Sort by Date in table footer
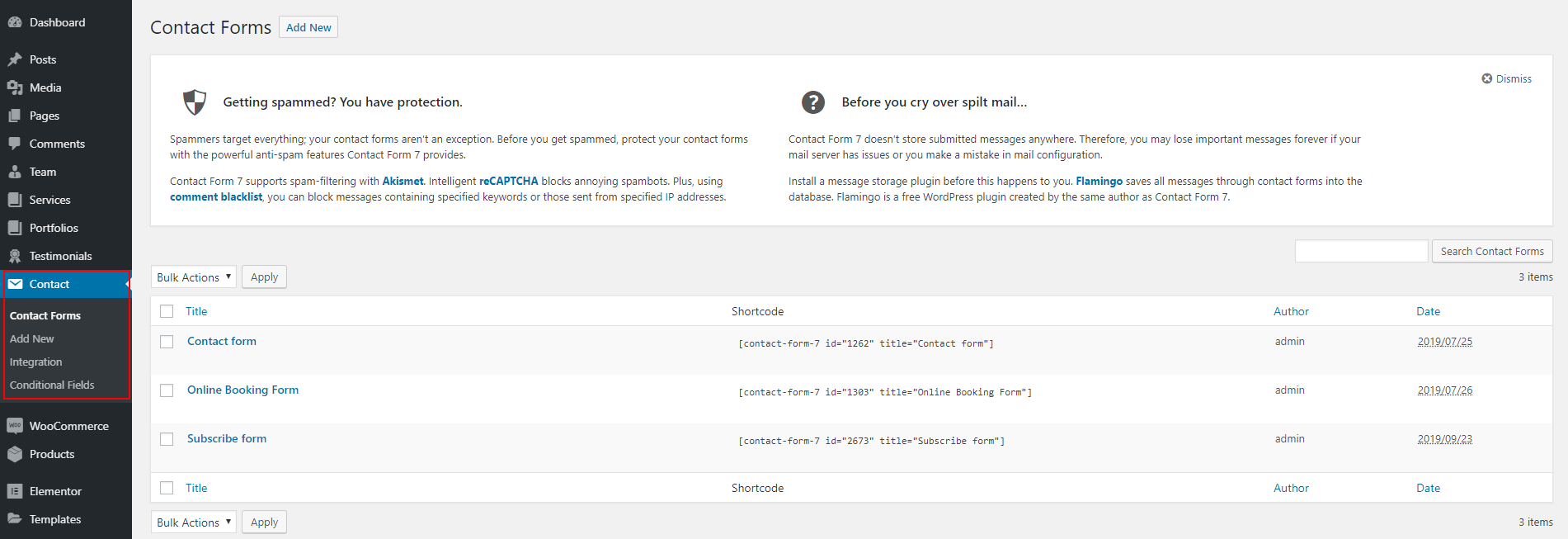Screen dimensions: 1568x539 [x=1429, y=488]
